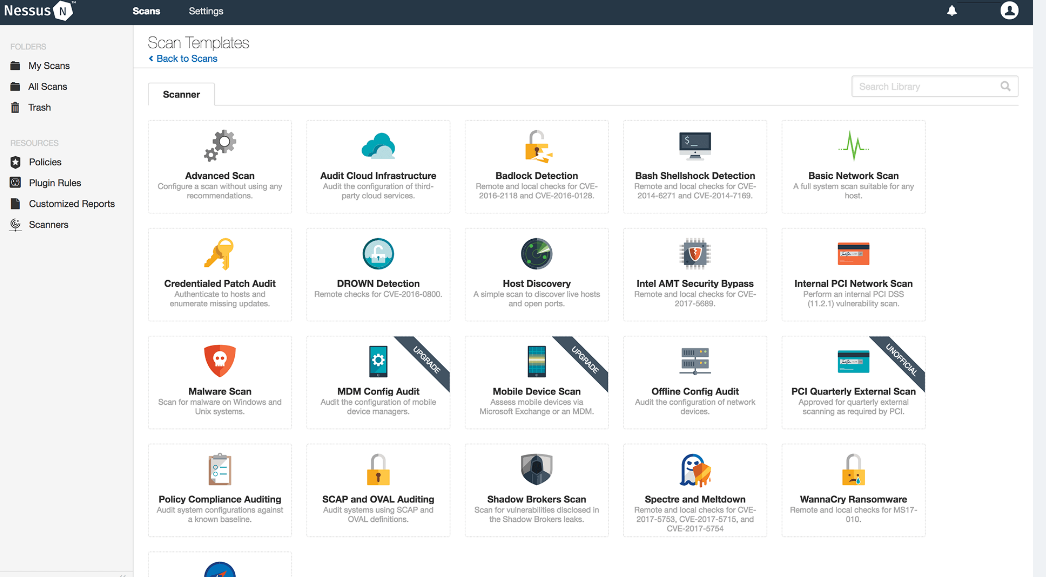
Task: Choose the Internal PCI Network Scan card icon
Action: (x=853, y=253)
